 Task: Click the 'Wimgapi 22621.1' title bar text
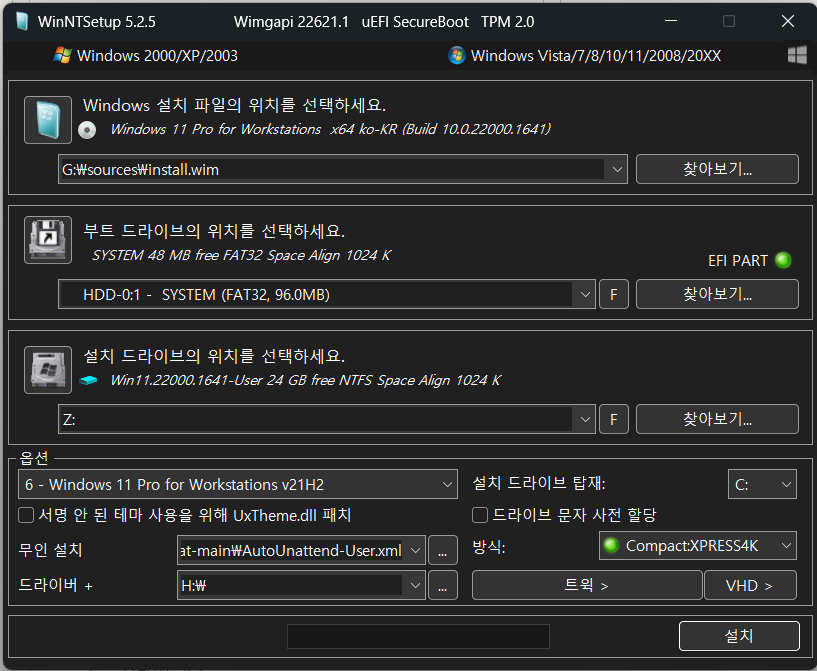coord(291,22)
